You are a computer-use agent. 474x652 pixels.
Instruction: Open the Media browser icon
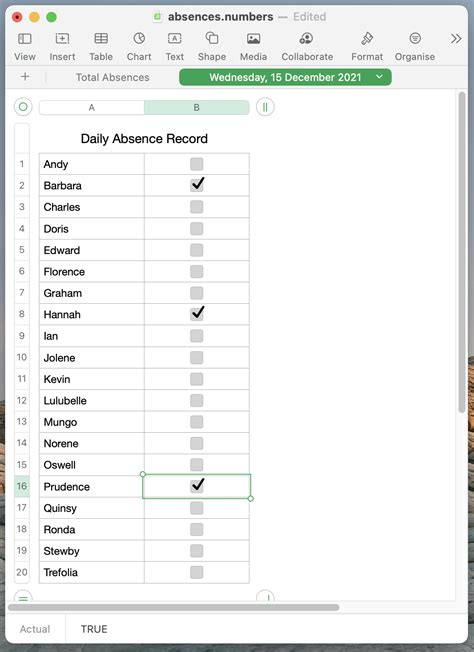pos(254,39)
